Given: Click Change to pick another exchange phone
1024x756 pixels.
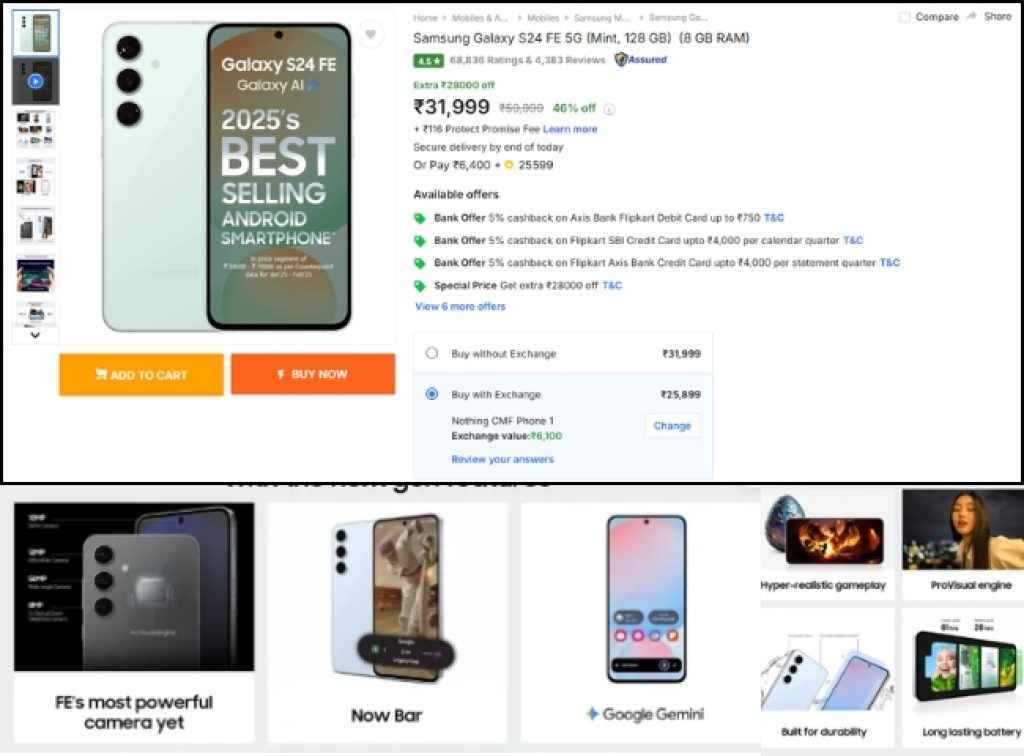Looking at the screenshot, I should point(671,425).
